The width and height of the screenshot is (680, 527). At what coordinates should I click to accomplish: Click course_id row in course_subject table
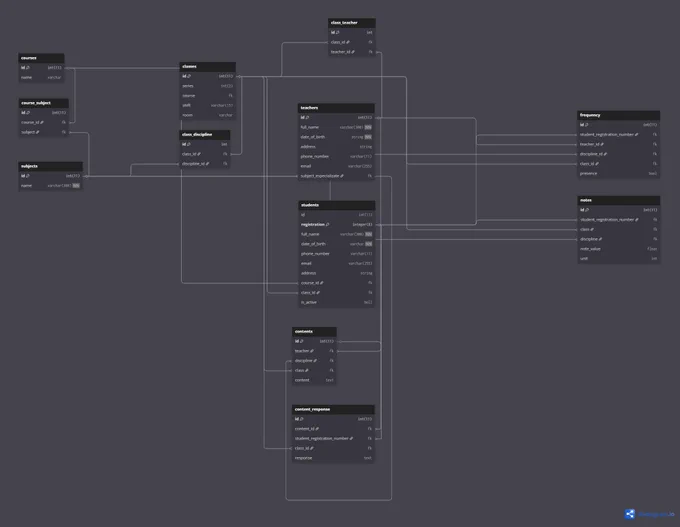pos(43,122)
